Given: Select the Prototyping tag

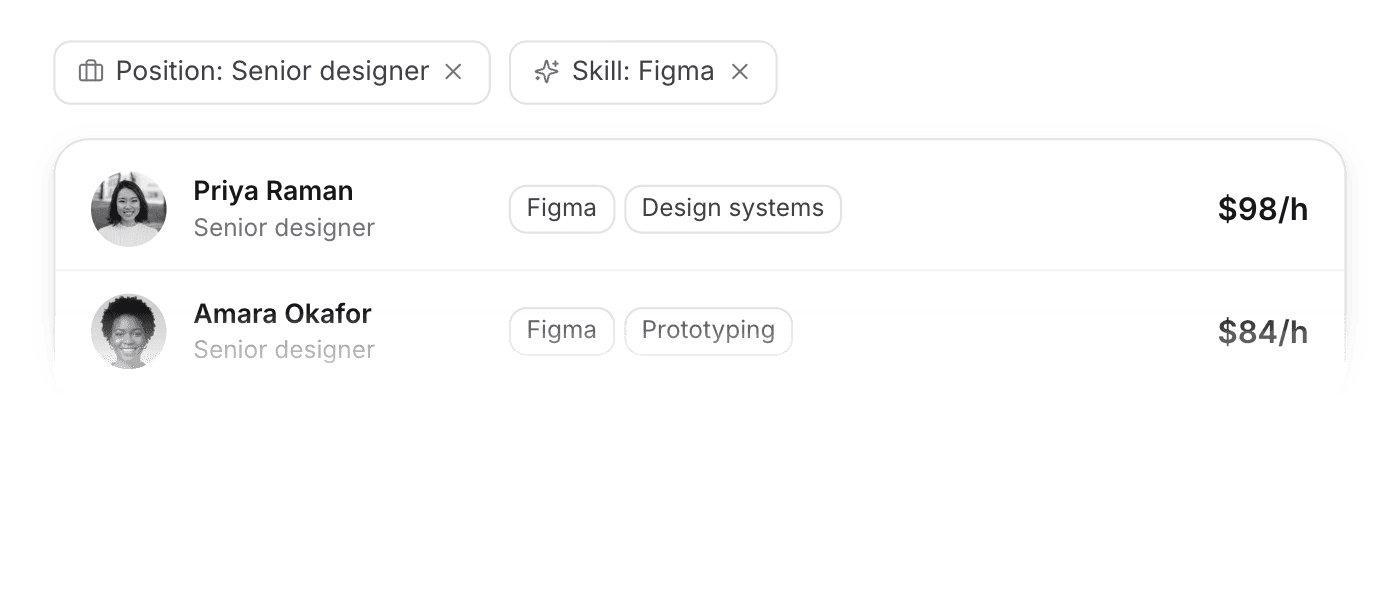Looking at the screenshot, I should [709, 331].
